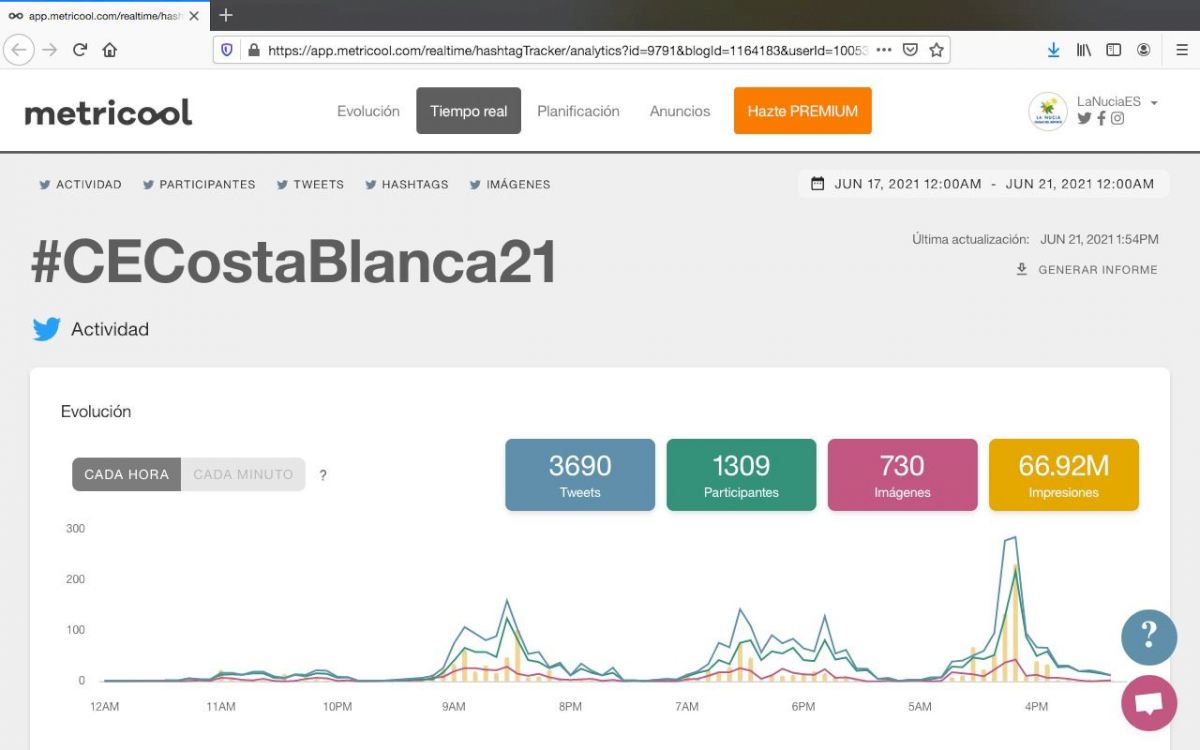Open the date range picker
Screen dimensions: 1200x750
point(983,184)
